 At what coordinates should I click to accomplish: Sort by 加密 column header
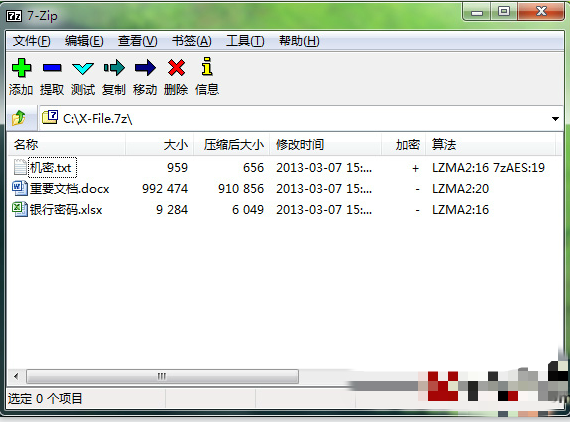pyautogui.click(x=404, y=145)
